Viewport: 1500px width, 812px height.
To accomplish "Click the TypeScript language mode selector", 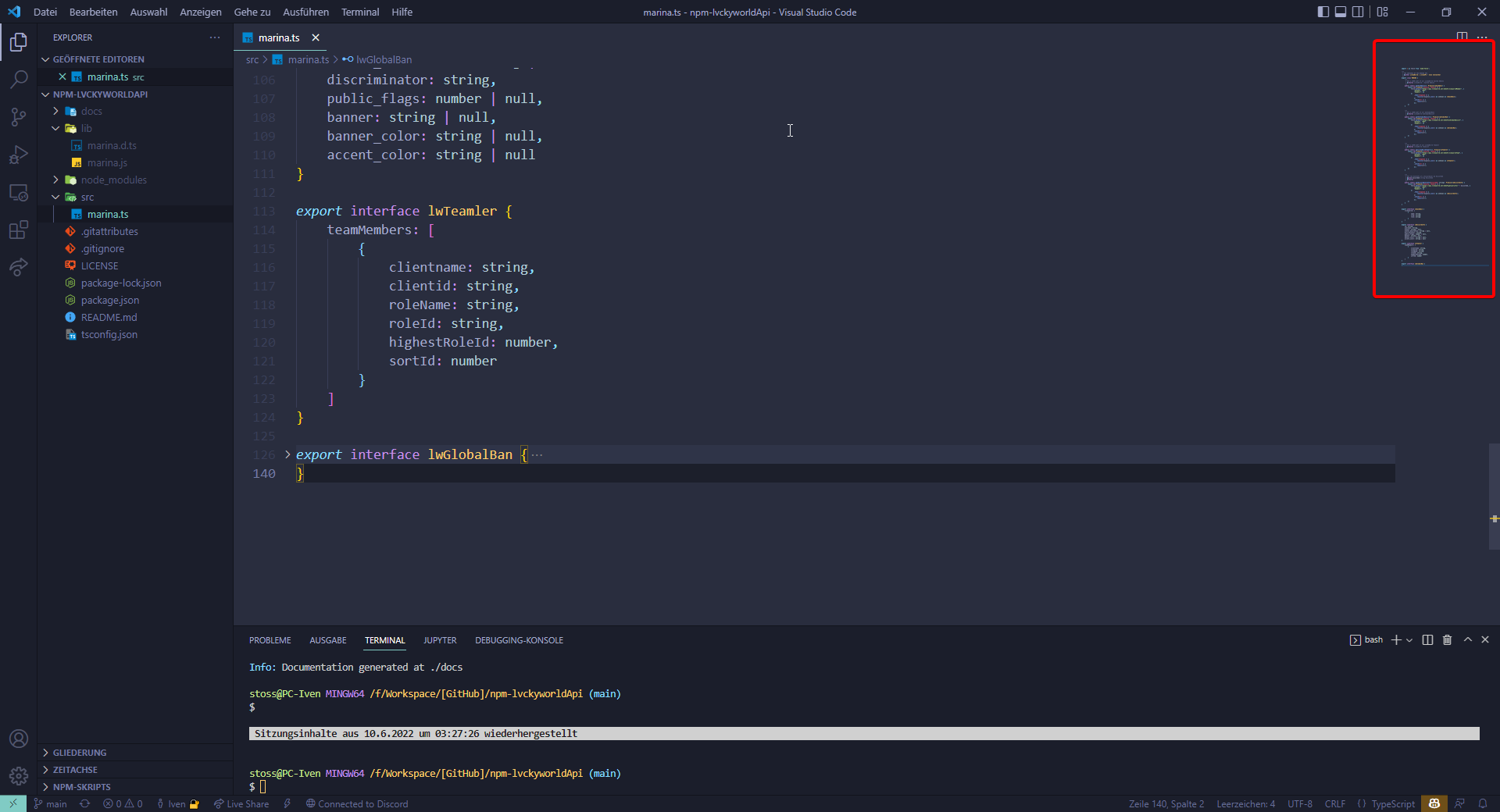I will (x=1392, y=804).
